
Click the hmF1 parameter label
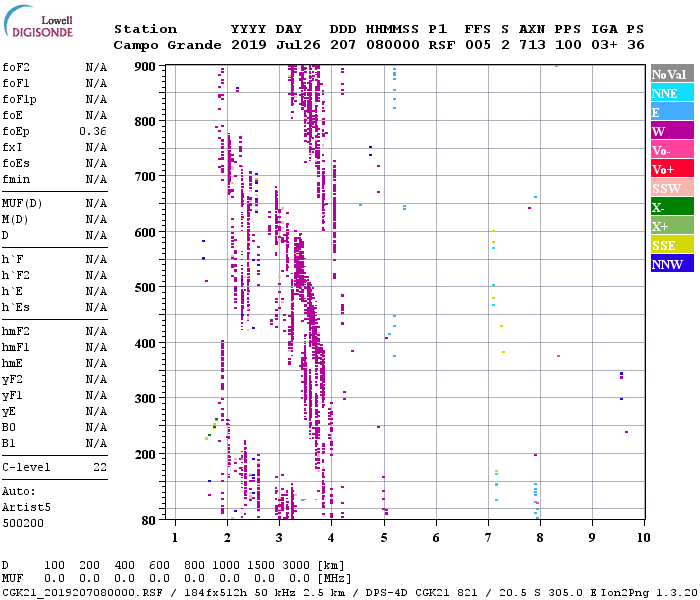16,348
